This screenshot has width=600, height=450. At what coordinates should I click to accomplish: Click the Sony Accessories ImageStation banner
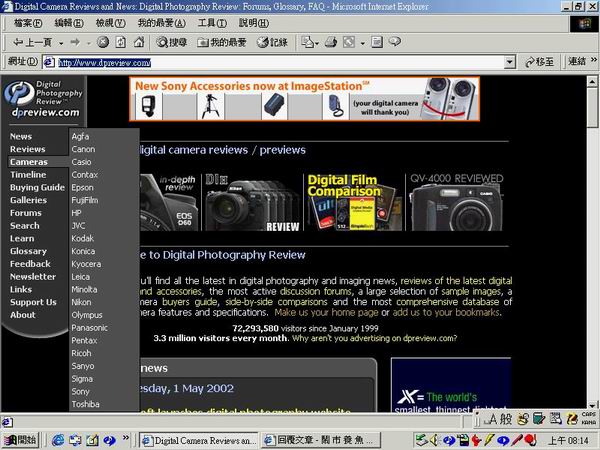[305, 99]
